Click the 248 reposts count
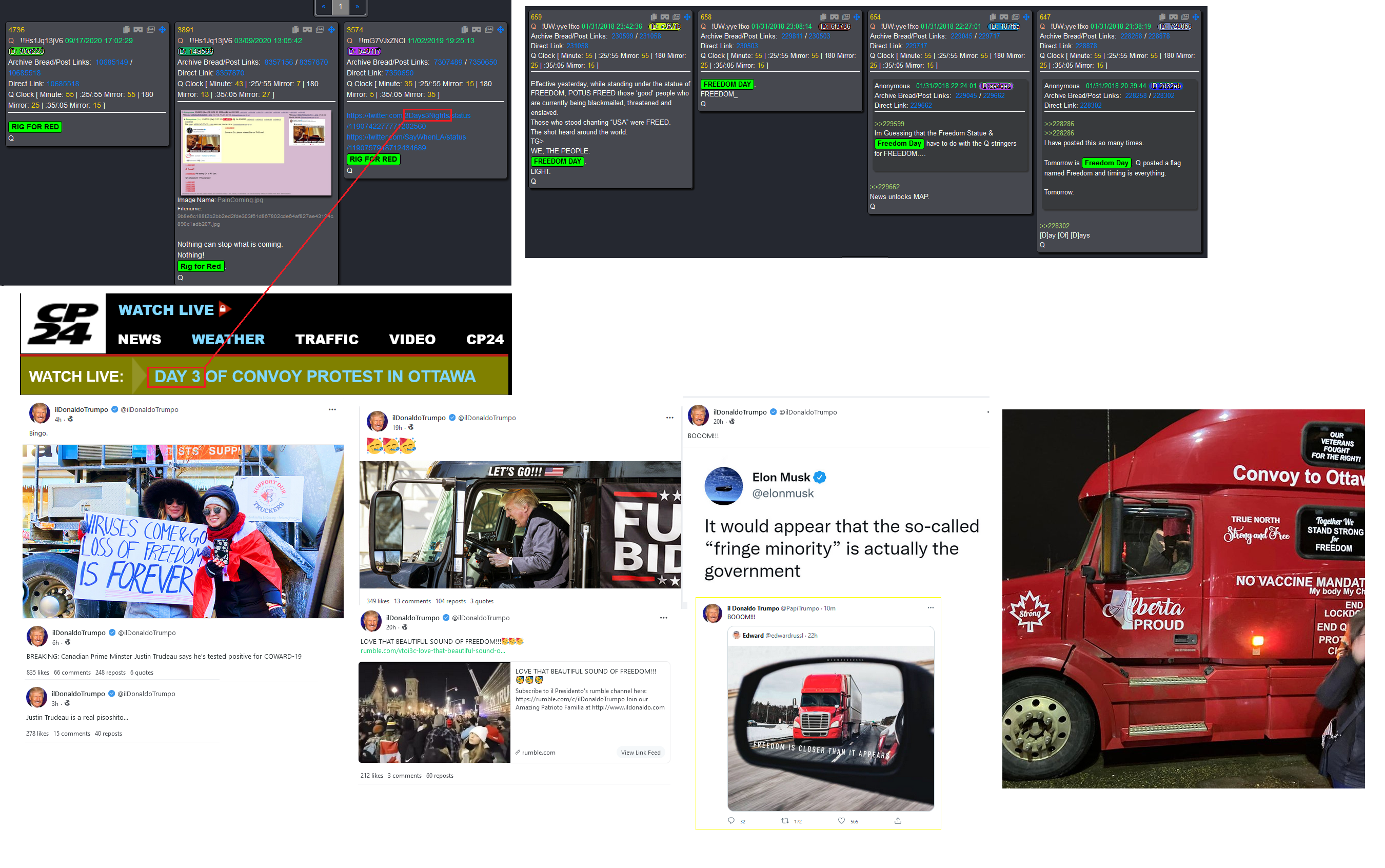This screenshot has height=868, width=1385. tap(111, 673)
